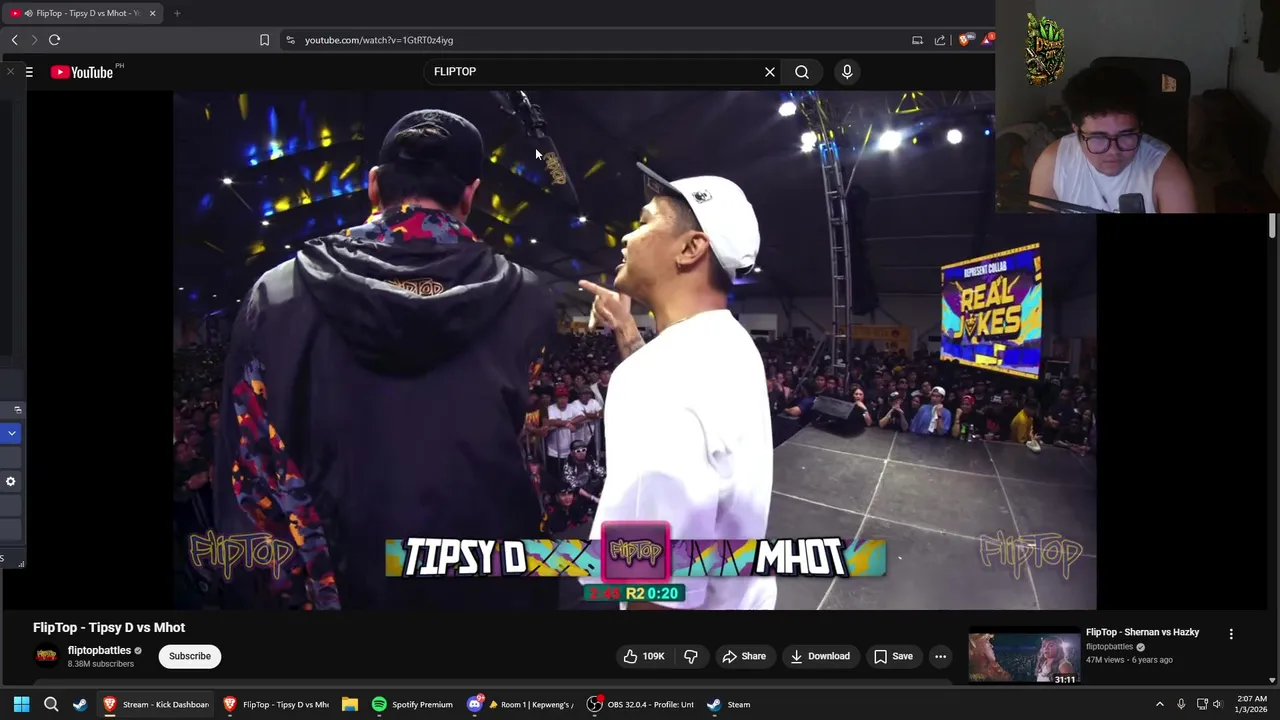Click the page vertical scrollbar
1280x720 pixels.
1272,225
